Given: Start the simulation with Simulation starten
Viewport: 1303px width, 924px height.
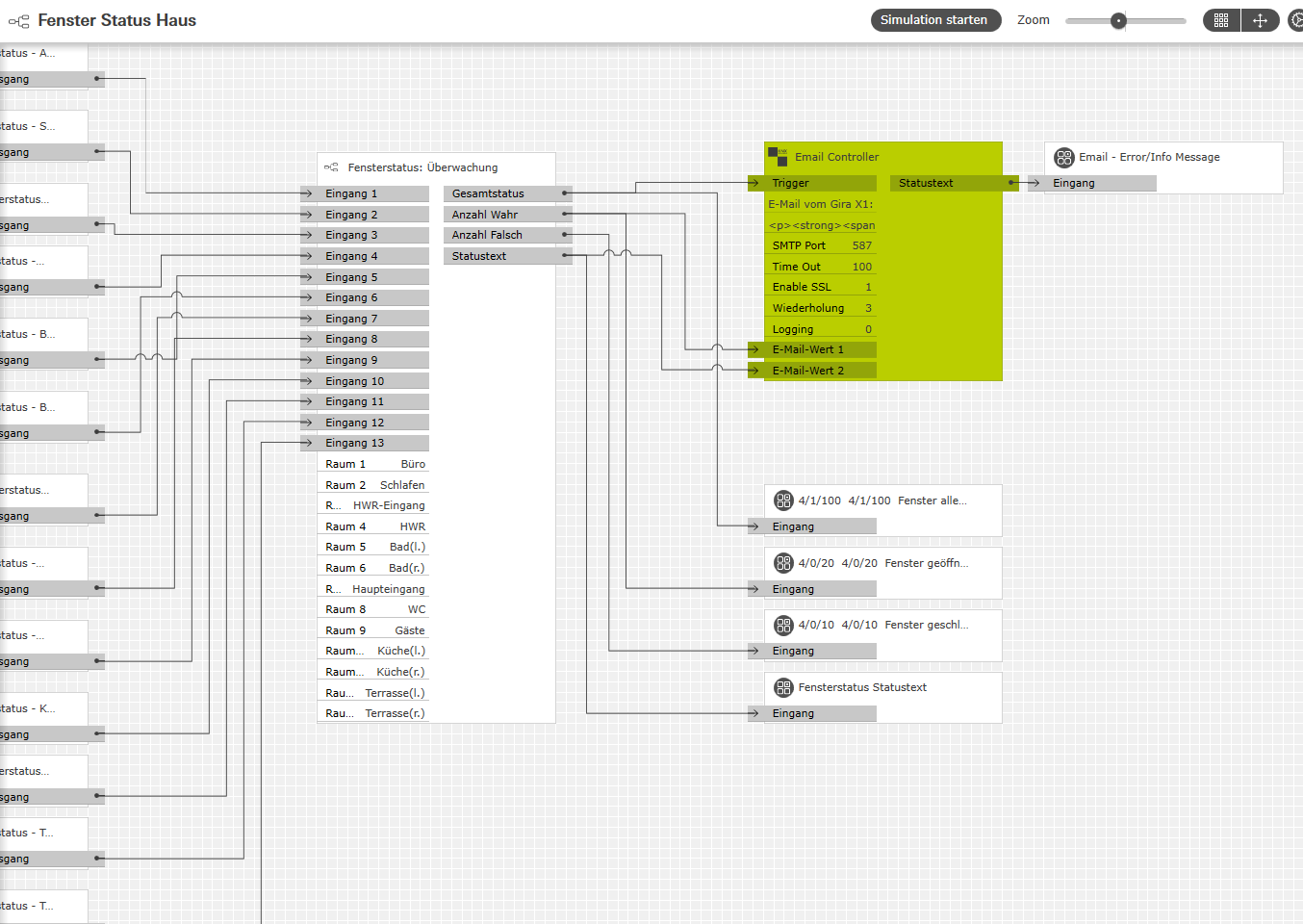Looking at the screenshot, I should [x=934, y=20].
